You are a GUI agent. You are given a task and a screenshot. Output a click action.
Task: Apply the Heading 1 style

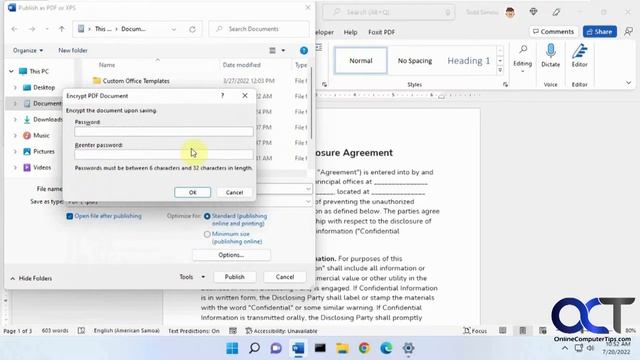point(469,60)
